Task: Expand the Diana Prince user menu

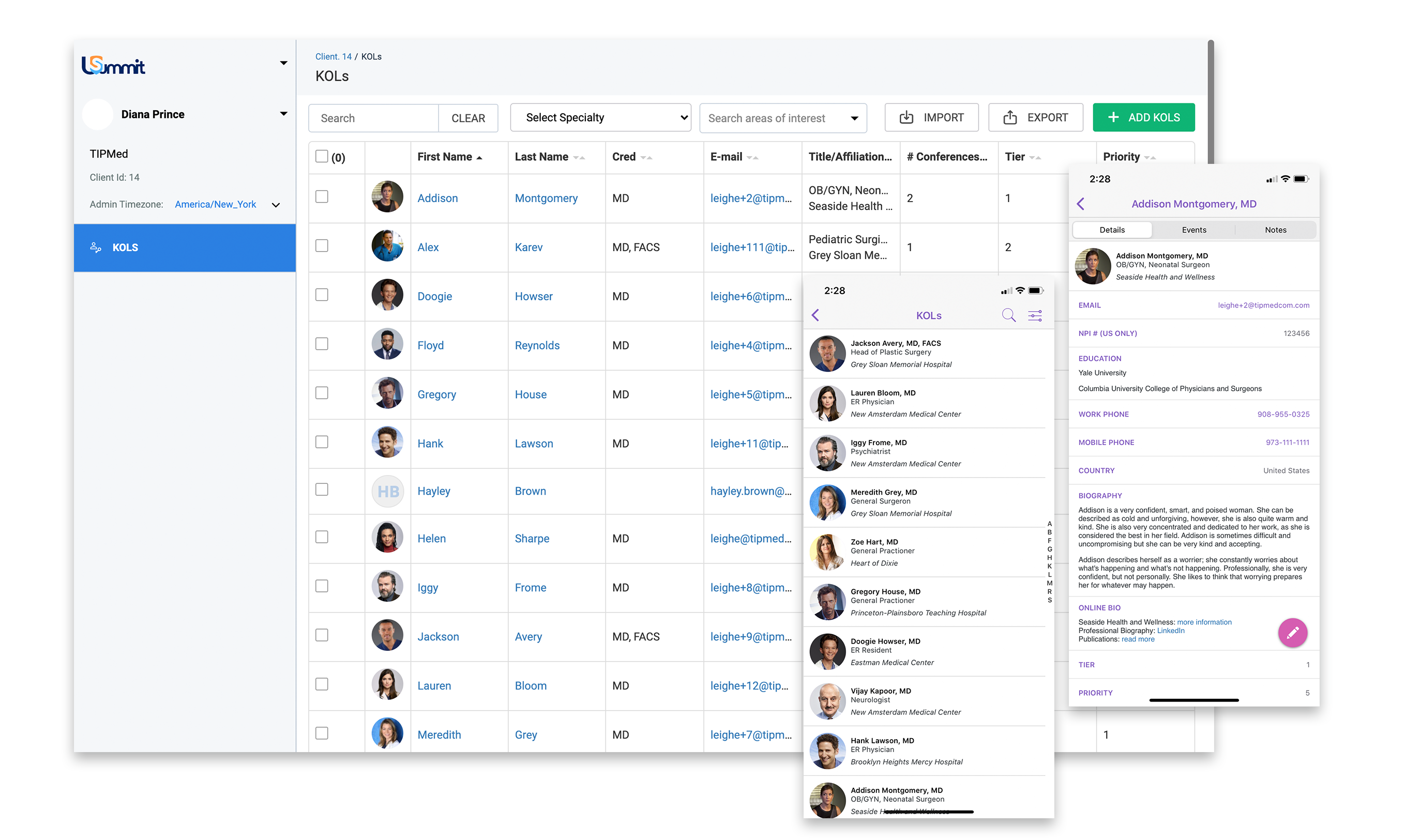Action: pyautogui.click(x=283, y=114)
